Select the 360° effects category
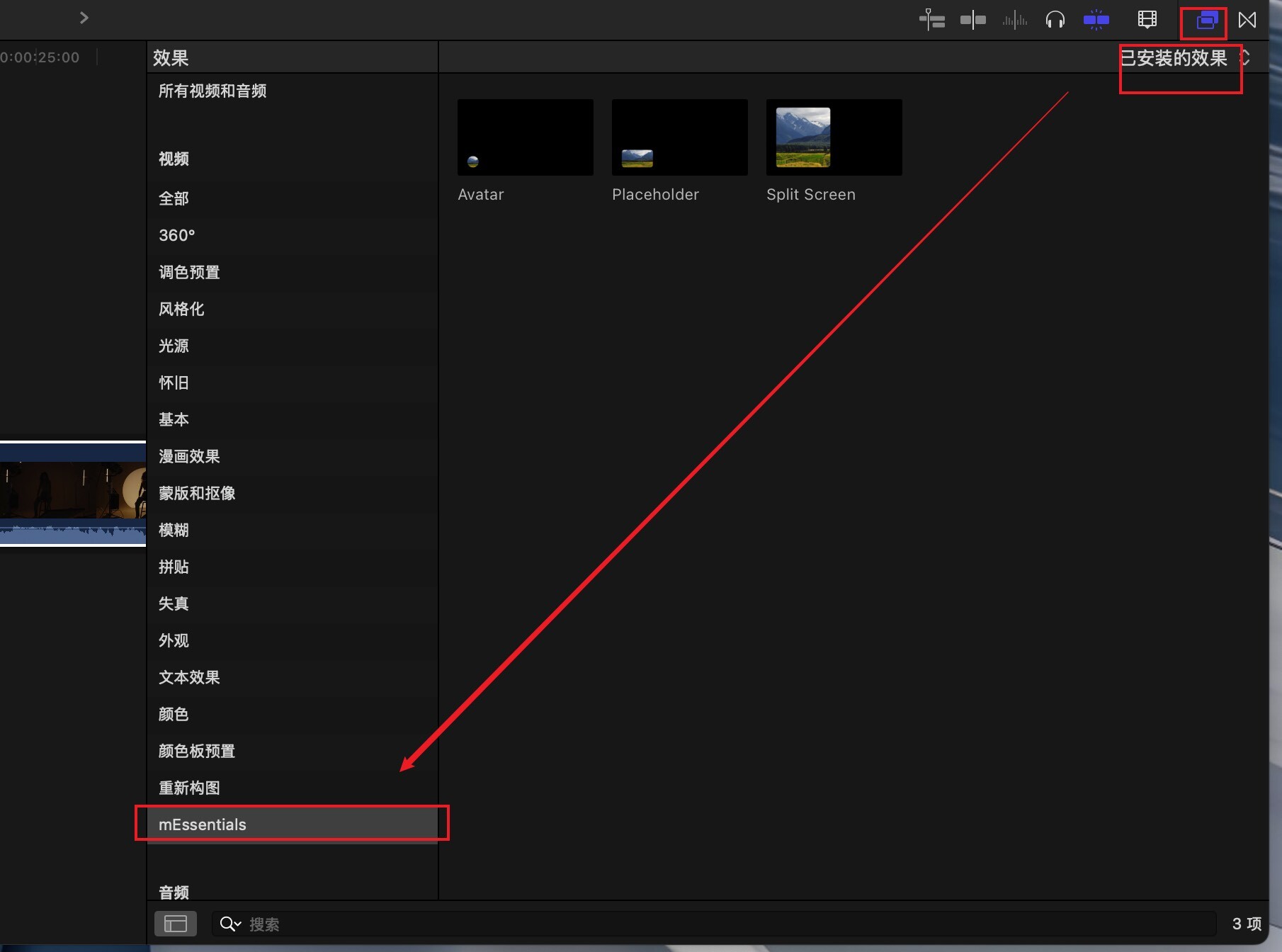The height and width of the screenshot is (952, 1282). point(293,235)
